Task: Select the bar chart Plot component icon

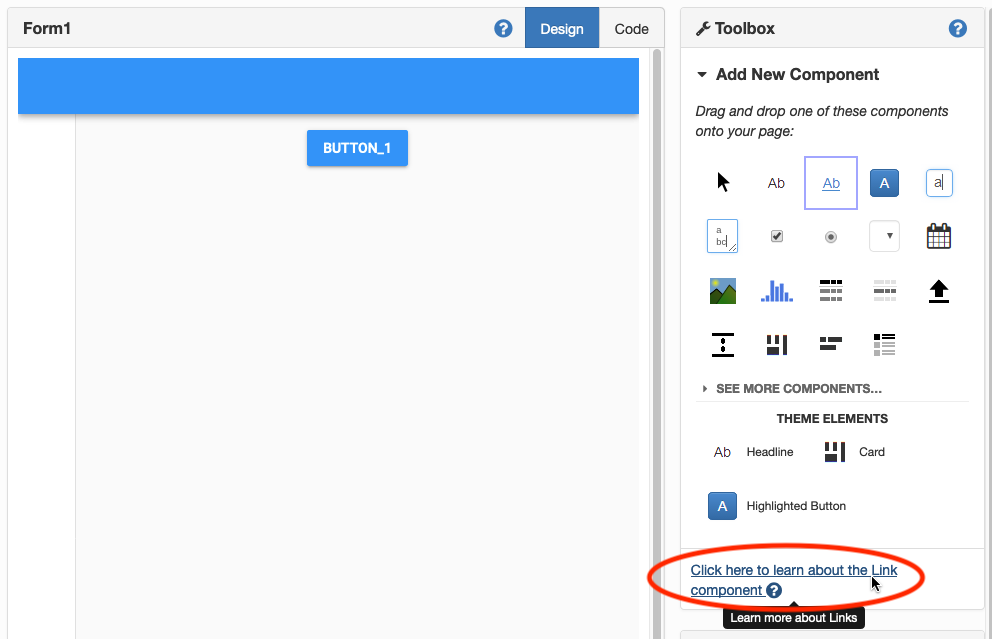Action: pyautogui.click(x=776, y=291)
